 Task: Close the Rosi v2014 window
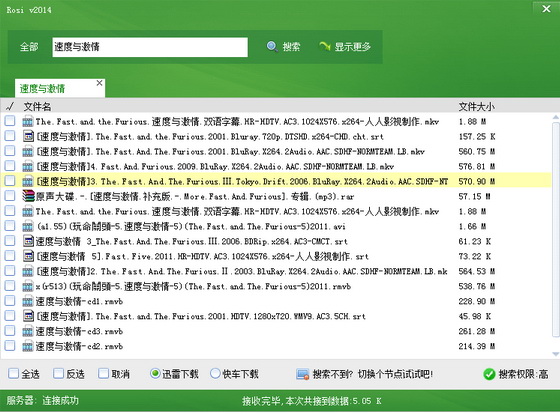[546, 9]
